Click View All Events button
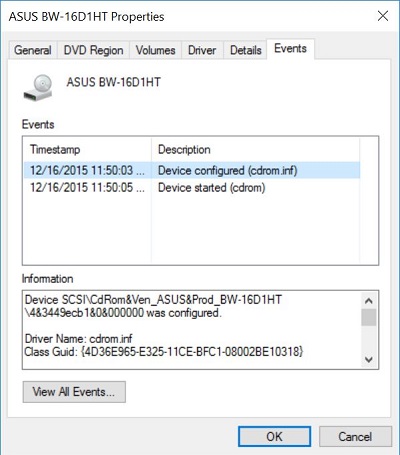The image size is (400, 455). pos(74,392)
